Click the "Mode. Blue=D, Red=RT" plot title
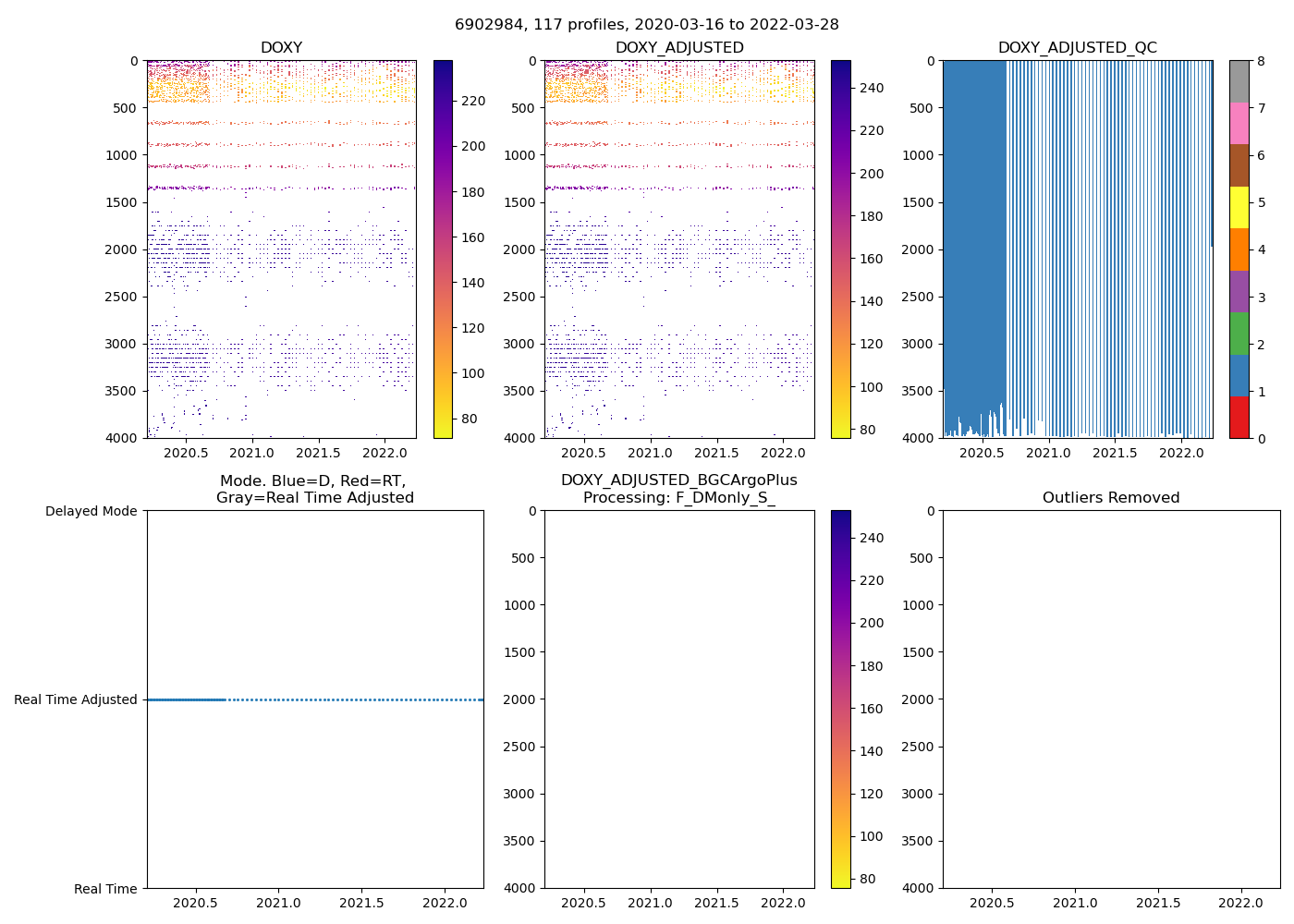Viewport: 1294px width, 924px height. [314, 490]
